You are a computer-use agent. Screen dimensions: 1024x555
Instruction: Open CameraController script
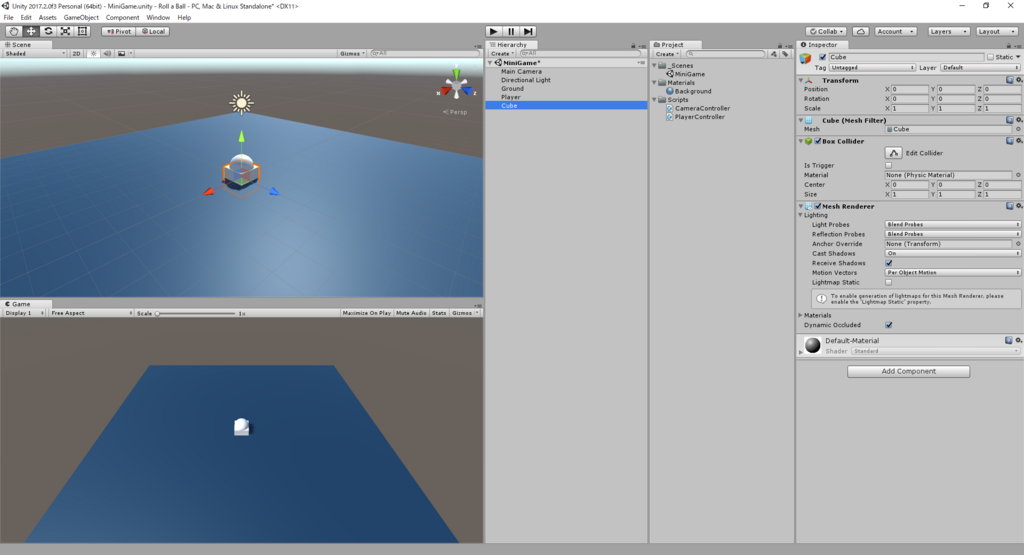pyautogui.click(x=702, y=108)
